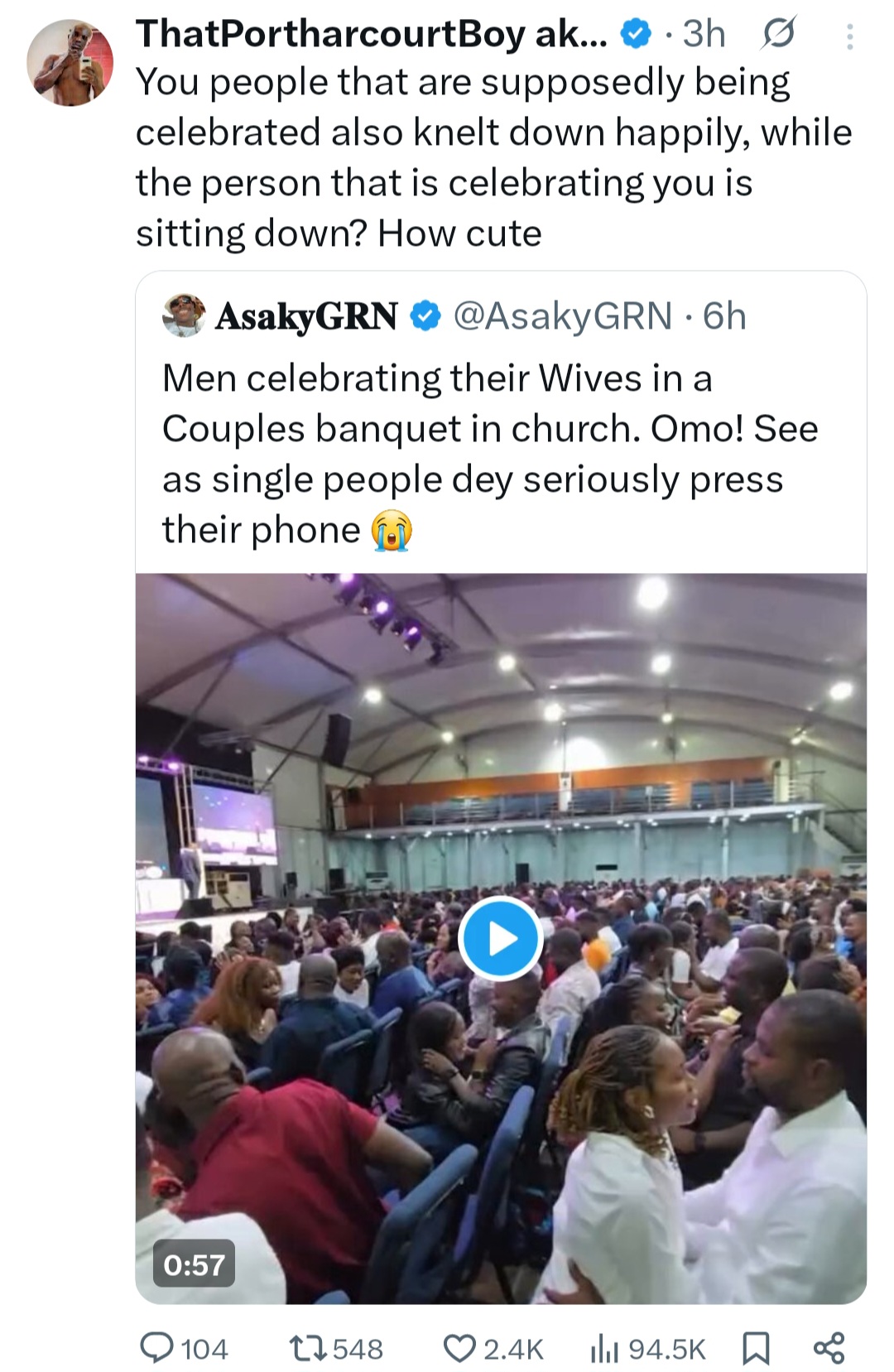The width and height of the screenshot is (894, 1372).
Task: Click the main post text about kneeling
Action: click(x=493, y=157)
